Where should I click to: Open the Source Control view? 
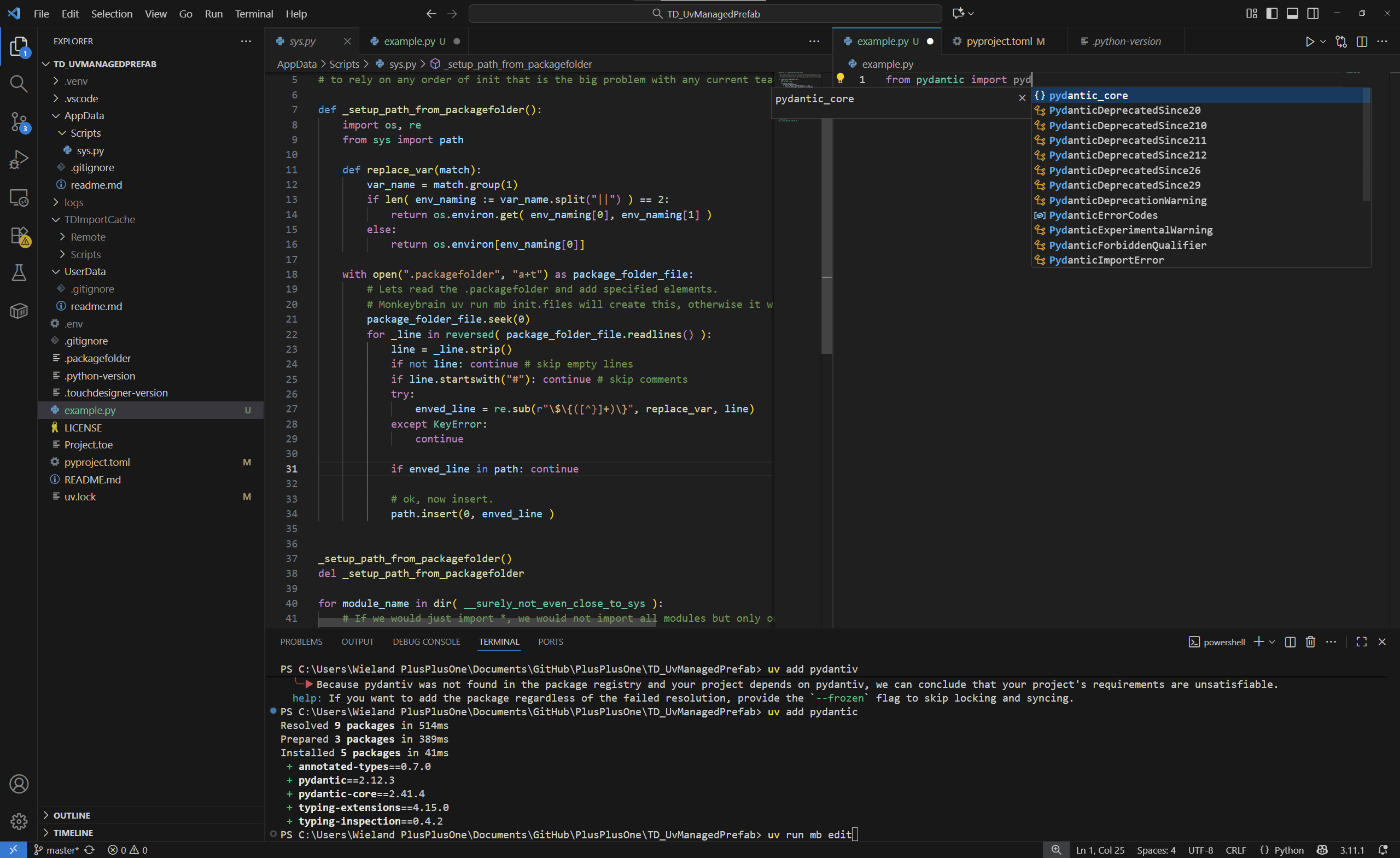(19, 121)
